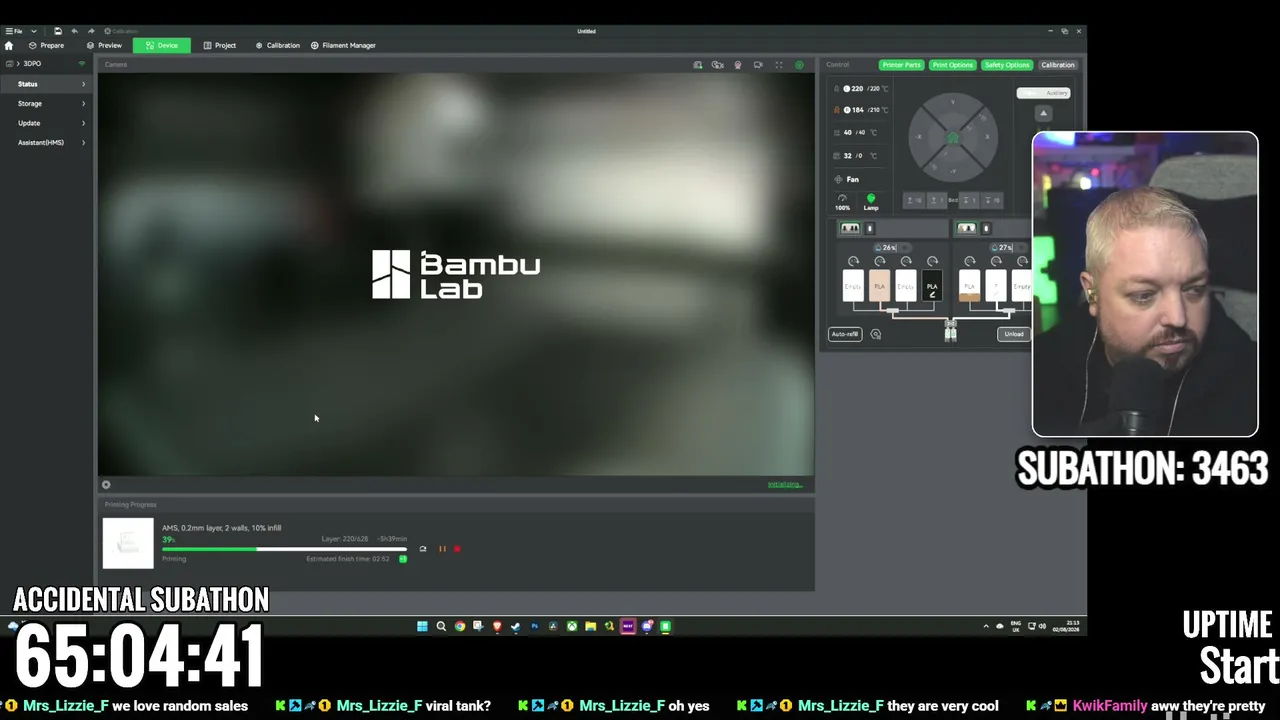Open Safety Options
The height and width of the screenshot is (720, 1280).
1006,65
